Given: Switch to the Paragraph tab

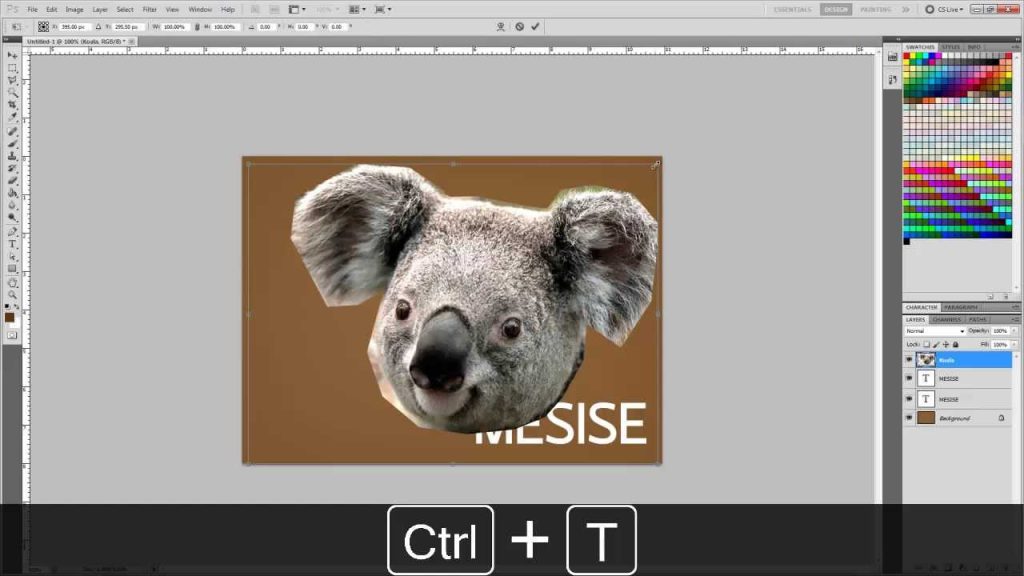Looking at the screenshot, I should coord(960,307).
